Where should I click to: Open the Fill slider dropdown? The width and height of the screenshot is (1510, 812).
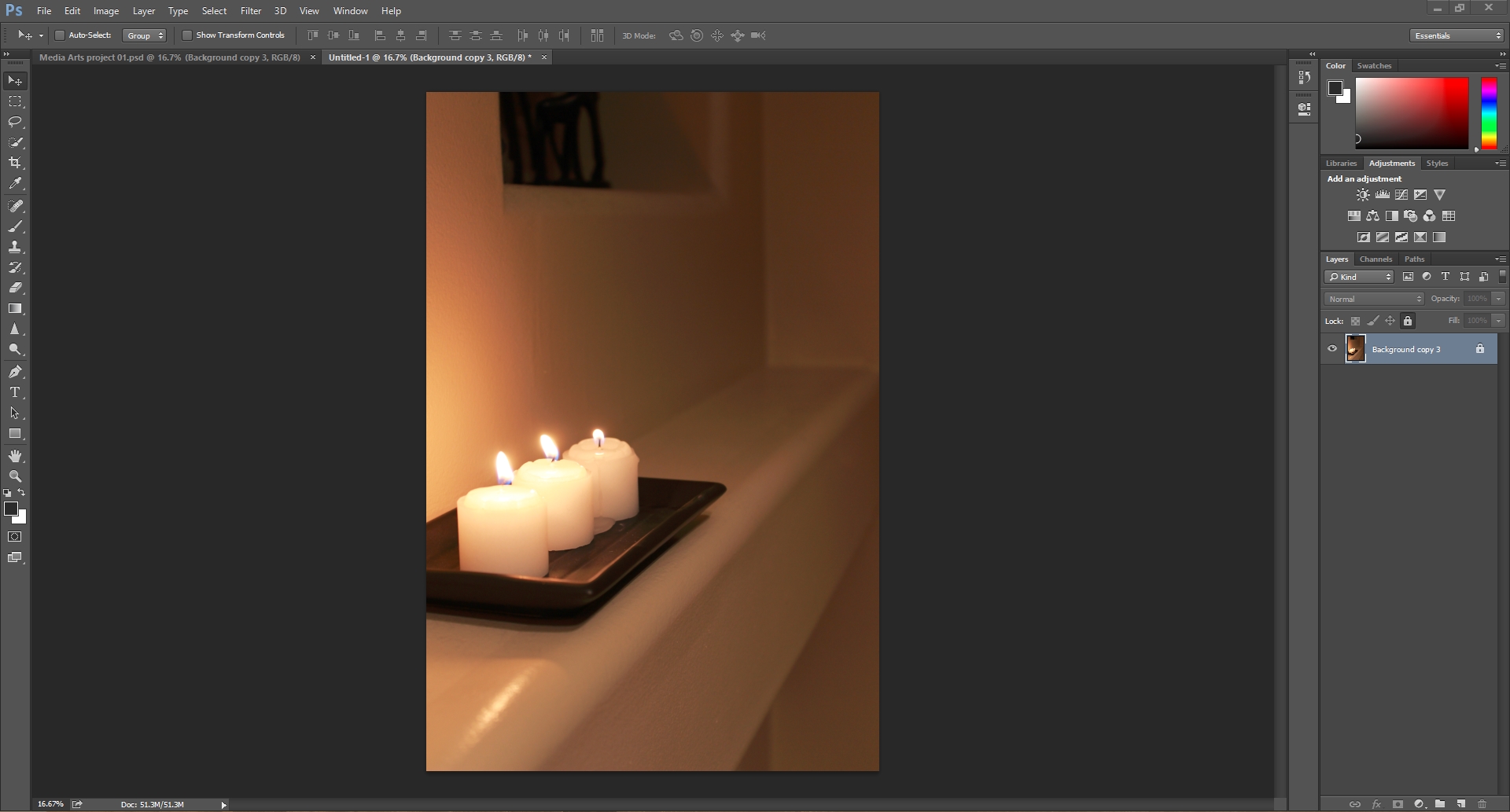click(x=1499, y=321)
